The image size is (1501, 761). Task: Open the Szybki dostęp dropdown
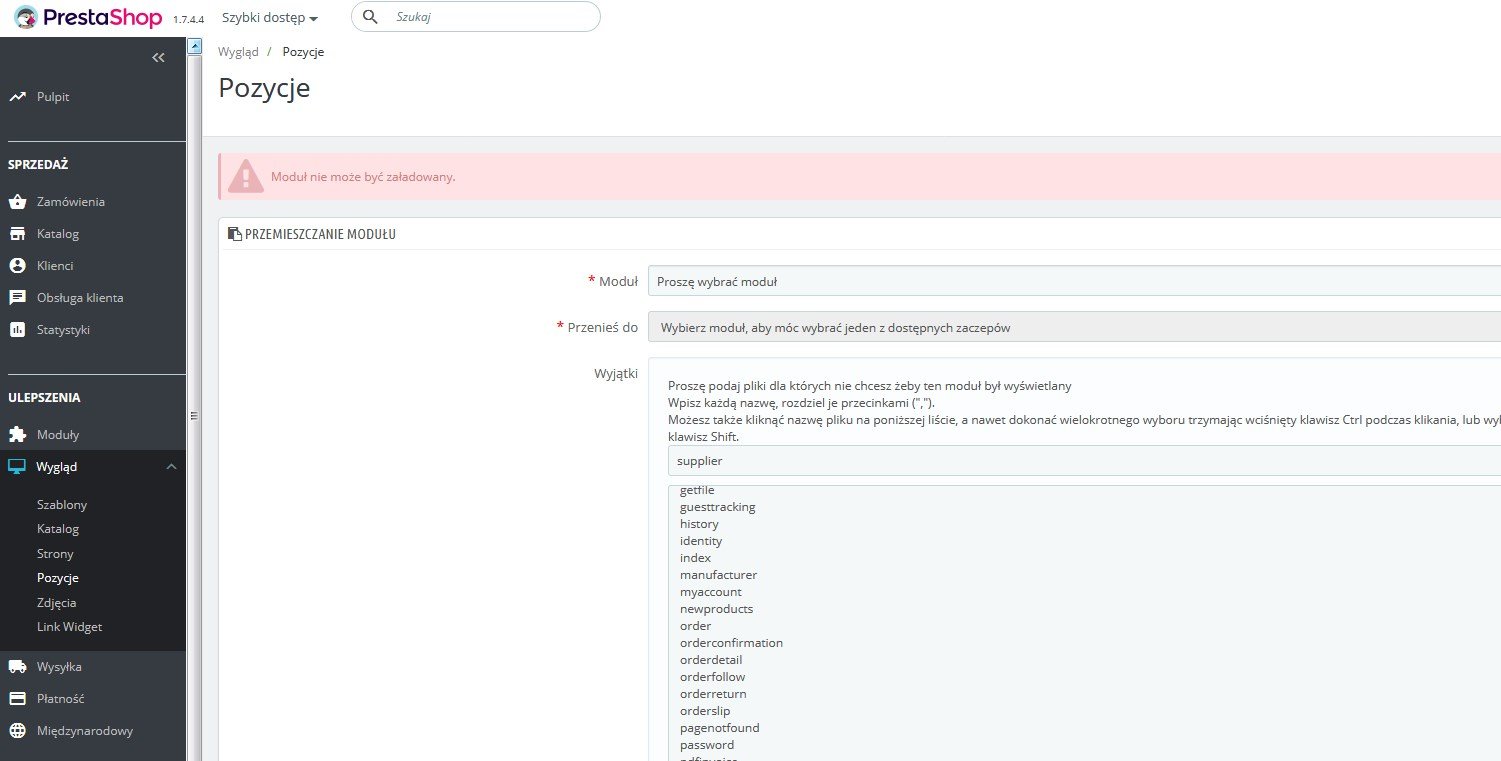point(270,18)
